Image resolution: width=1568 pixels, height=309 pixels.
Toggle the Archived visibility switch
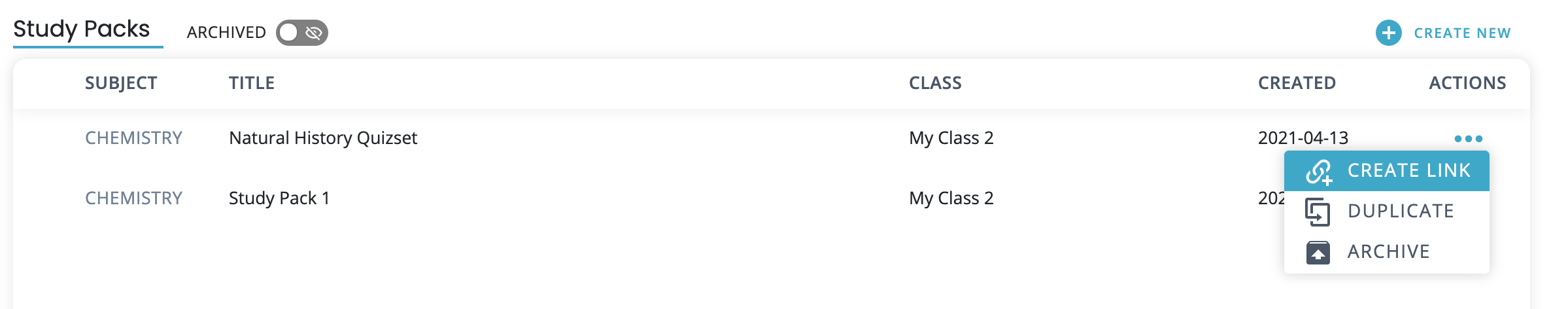301,33
